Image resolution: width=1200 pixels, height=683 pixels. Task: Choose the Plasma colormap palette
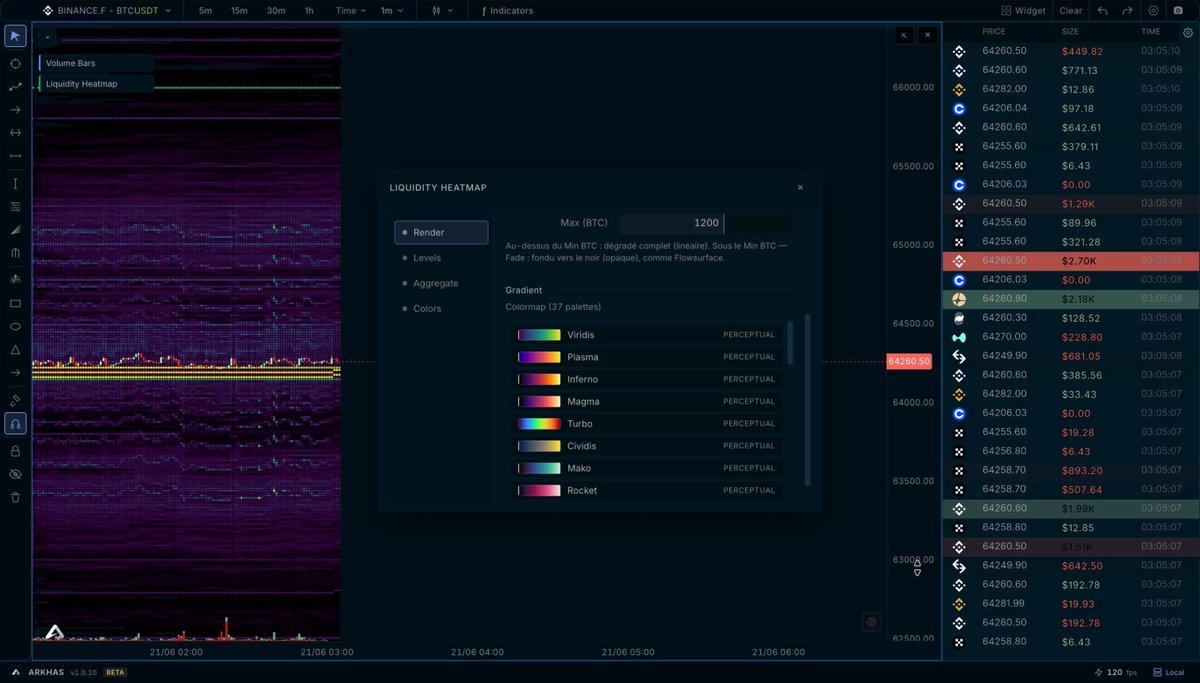pyautogui.click(x=646, y=357)
